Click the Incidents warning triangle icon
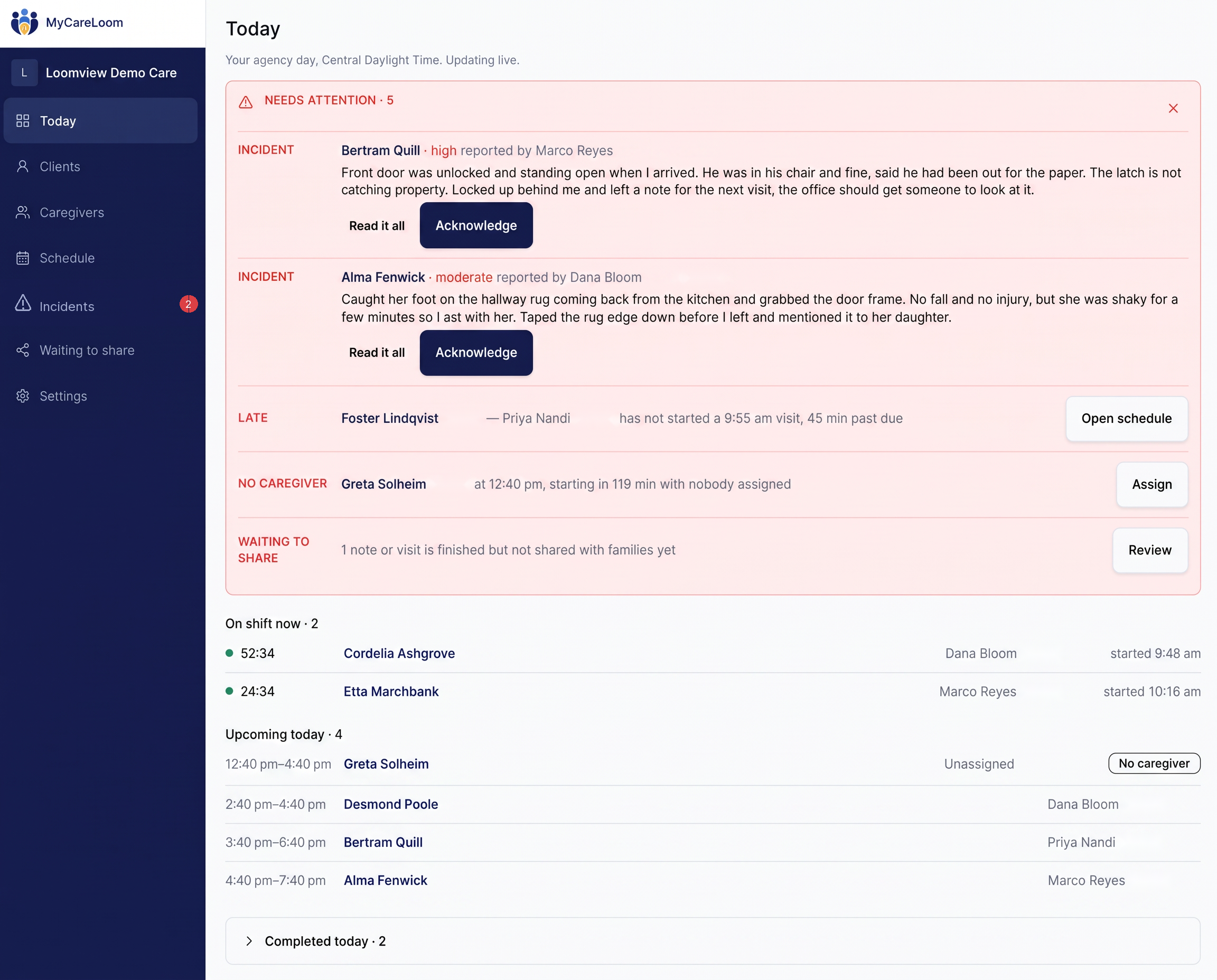 (23, 303)
